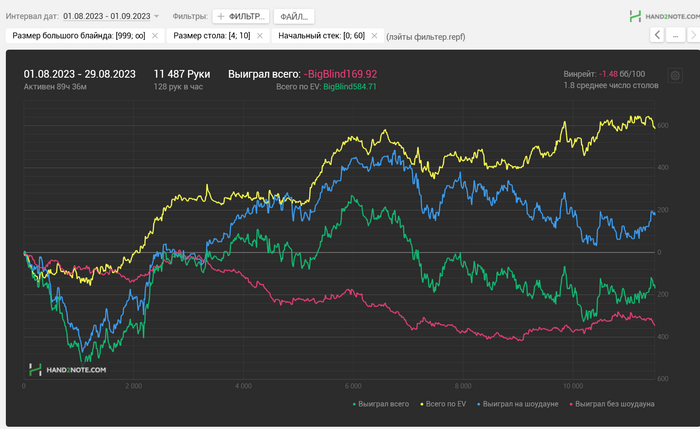Click the 6 000 x-axis label

click(353, 386)
